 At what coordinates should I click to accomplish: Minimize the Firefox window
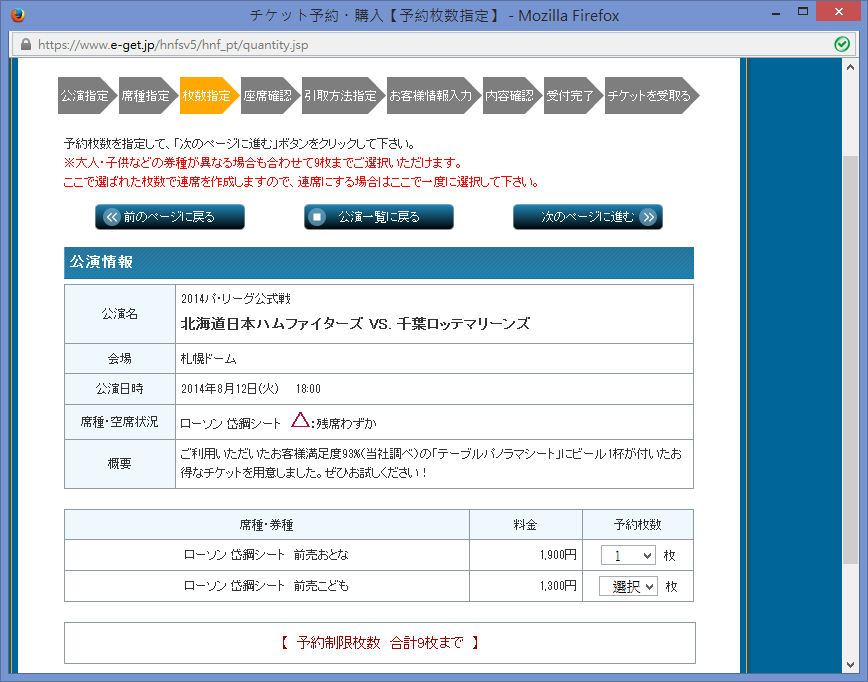776,12
